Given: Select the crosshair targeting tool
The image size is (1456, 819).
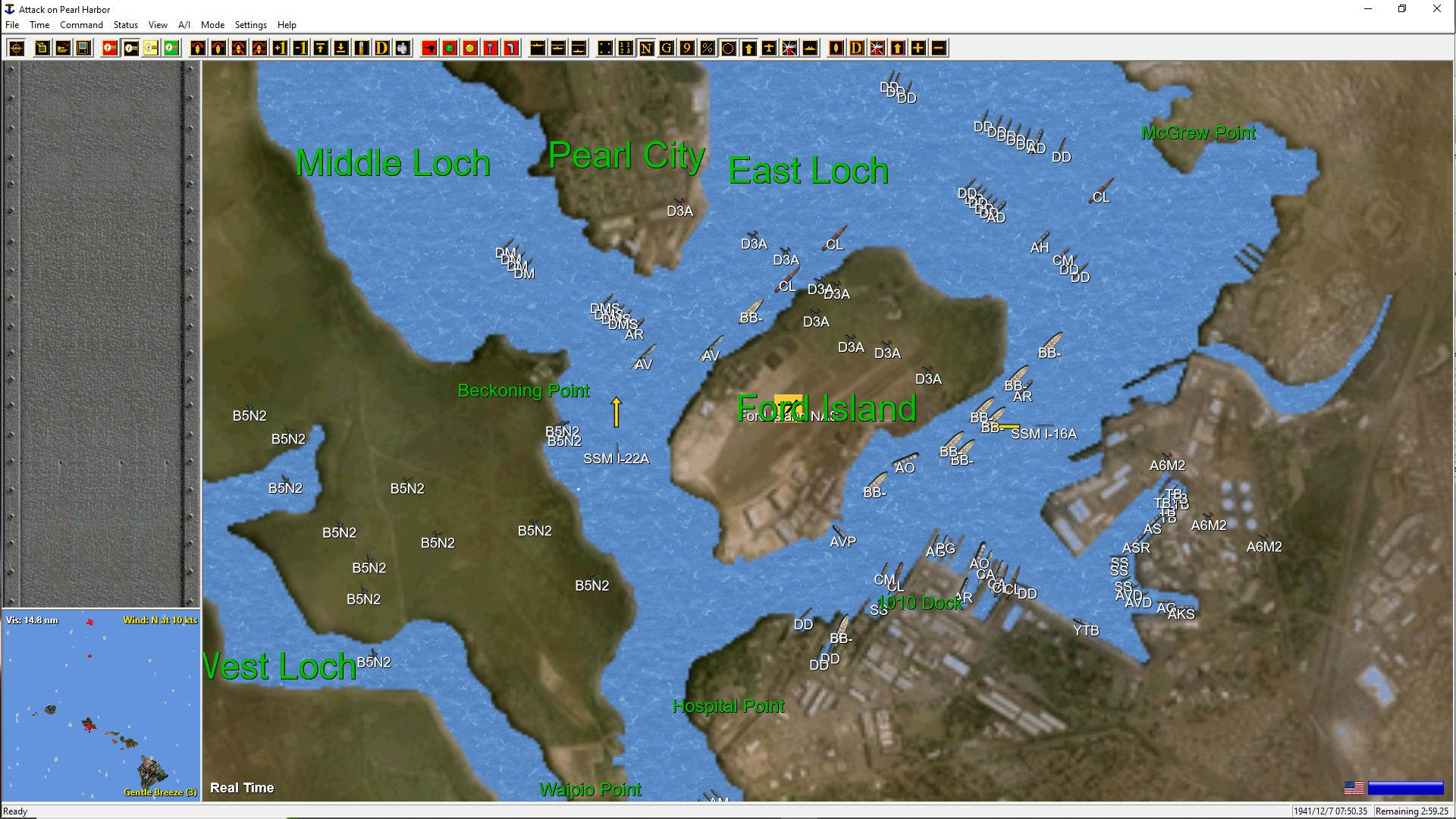Looking at the screenshot, I should (17, 48).
